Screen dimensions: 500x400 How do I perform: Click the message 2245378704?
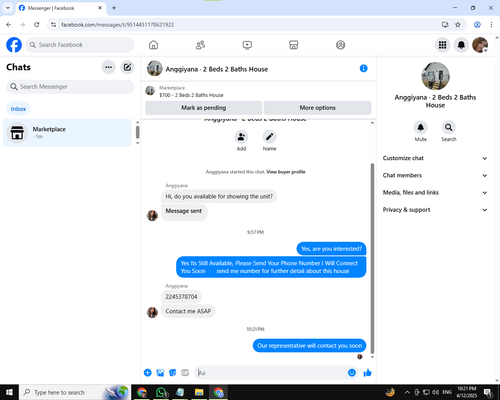(181, 297)
